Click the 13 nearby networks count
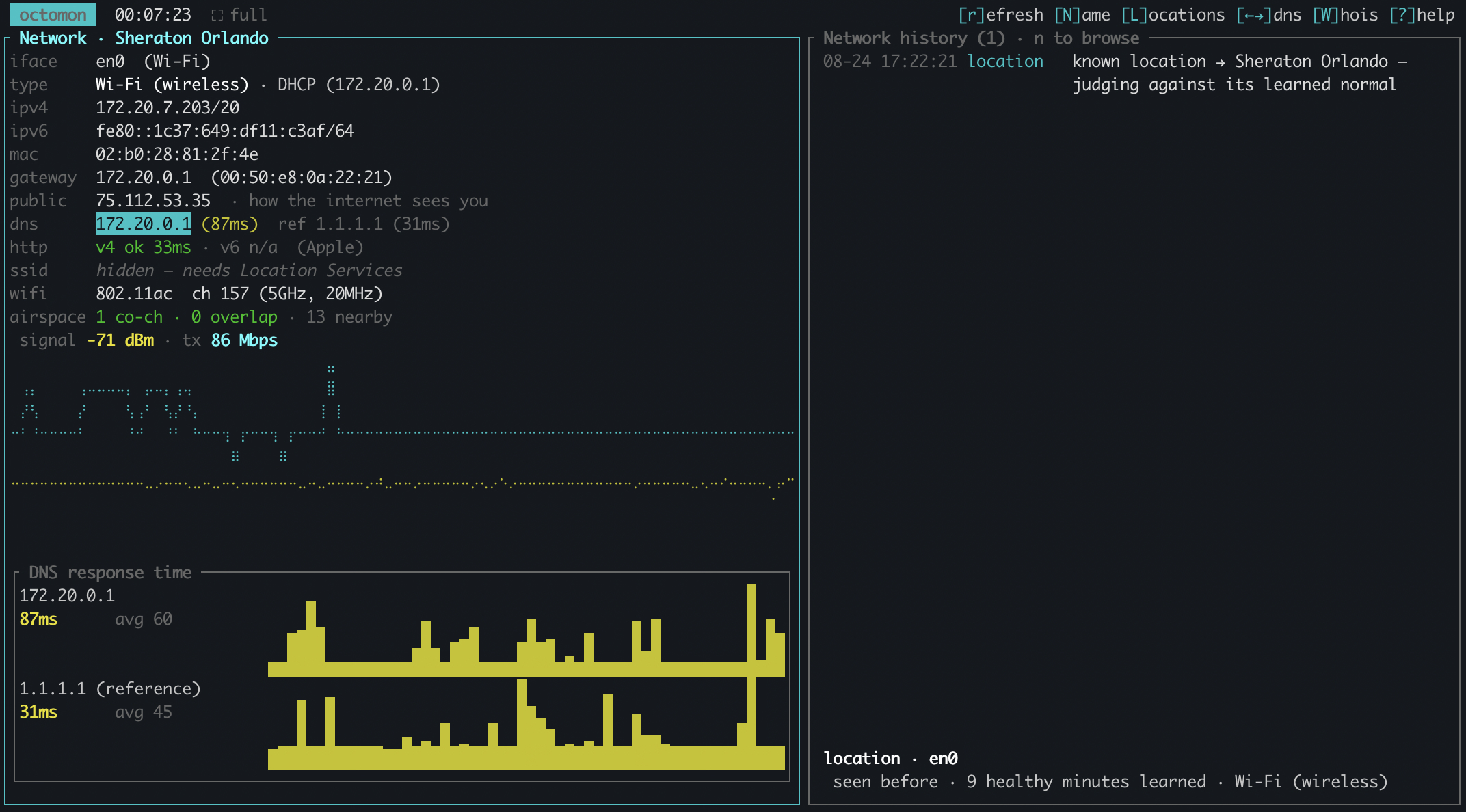This screenshot has width=1466, height=812. [349, 316]
